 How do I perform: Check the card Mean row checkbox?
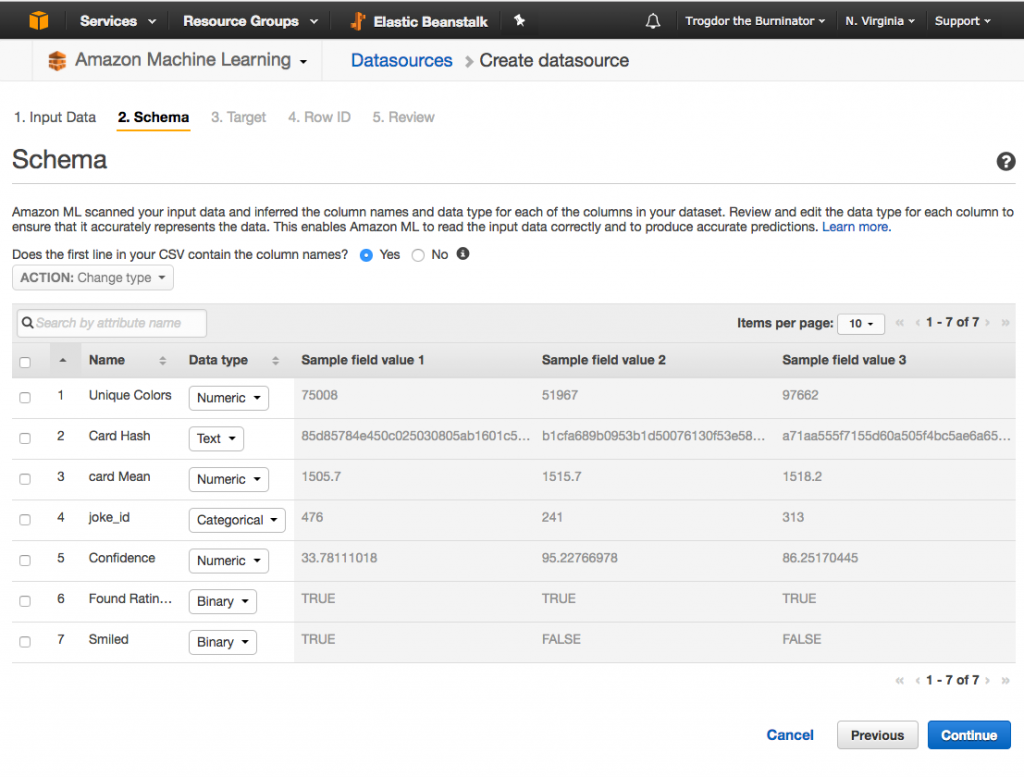click(x=25, y=479)
